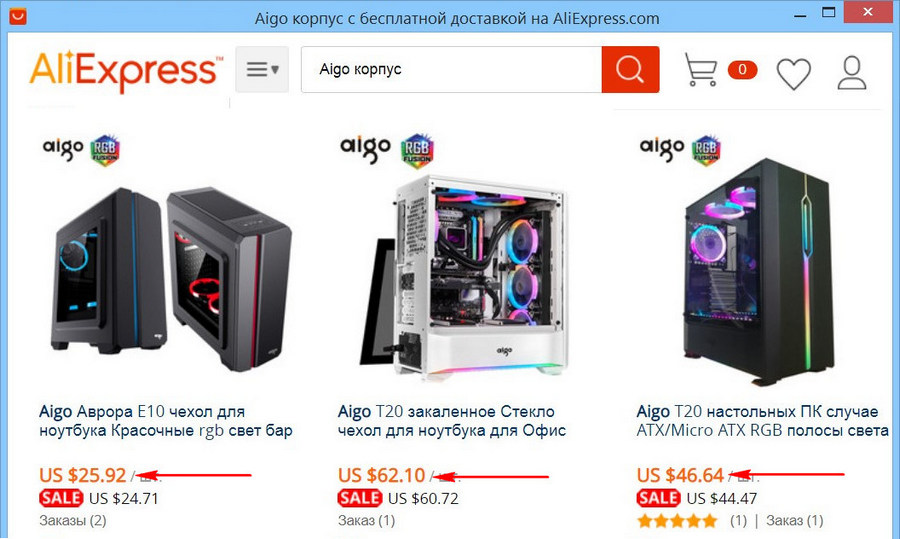Open the Aigo T20 закаленное Стекло title link
Screen dimensions: 900x539
(x=452, y=421)
